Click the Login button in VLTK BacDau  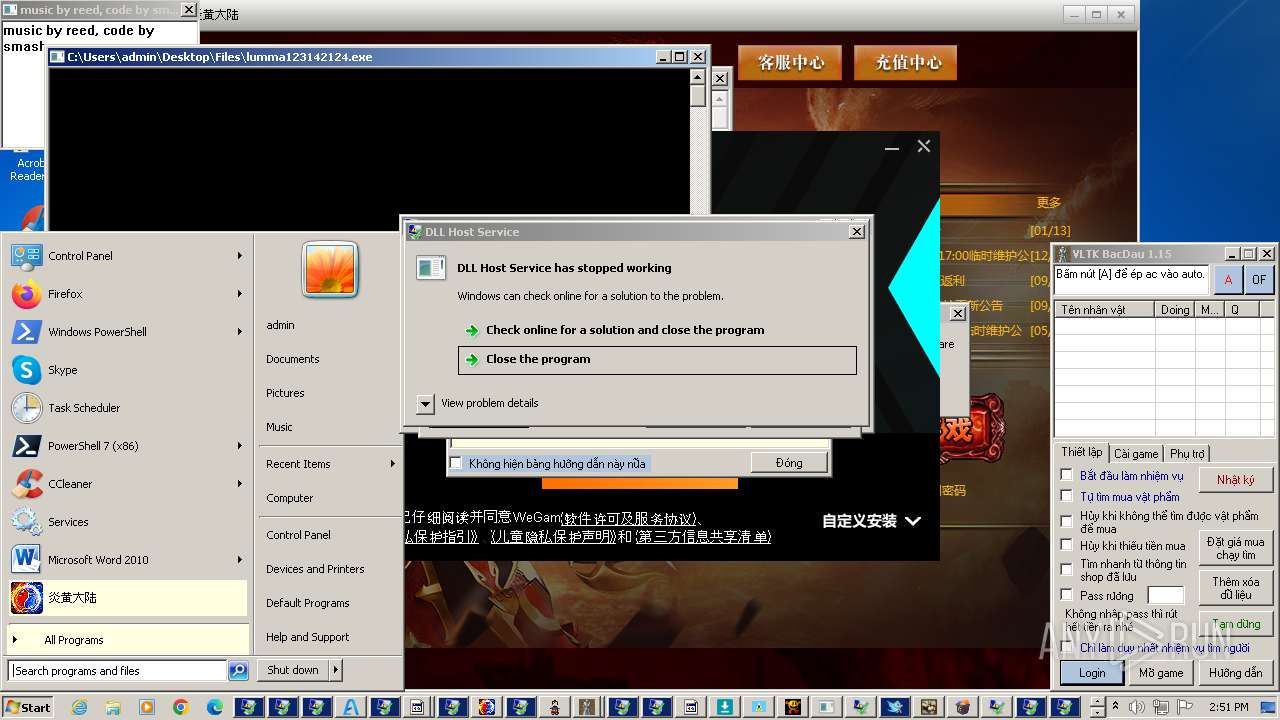point(1092,673)
